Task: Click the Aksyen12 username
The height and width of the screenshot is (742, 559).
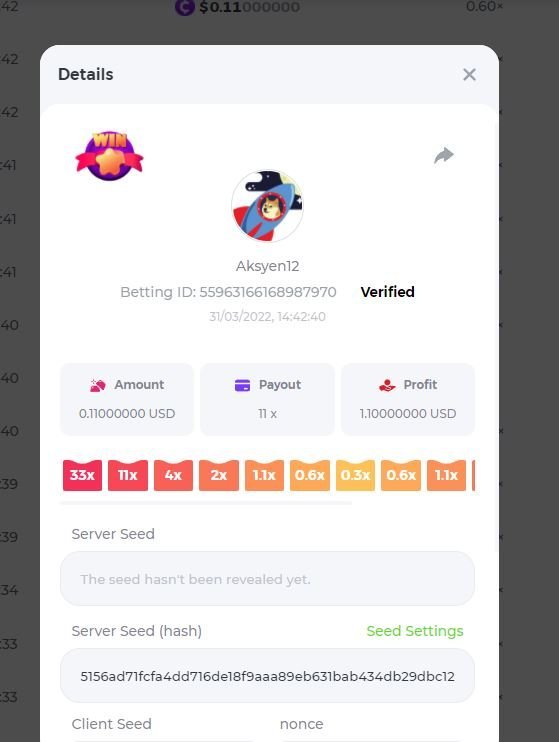Action: [x=267, y=266]
